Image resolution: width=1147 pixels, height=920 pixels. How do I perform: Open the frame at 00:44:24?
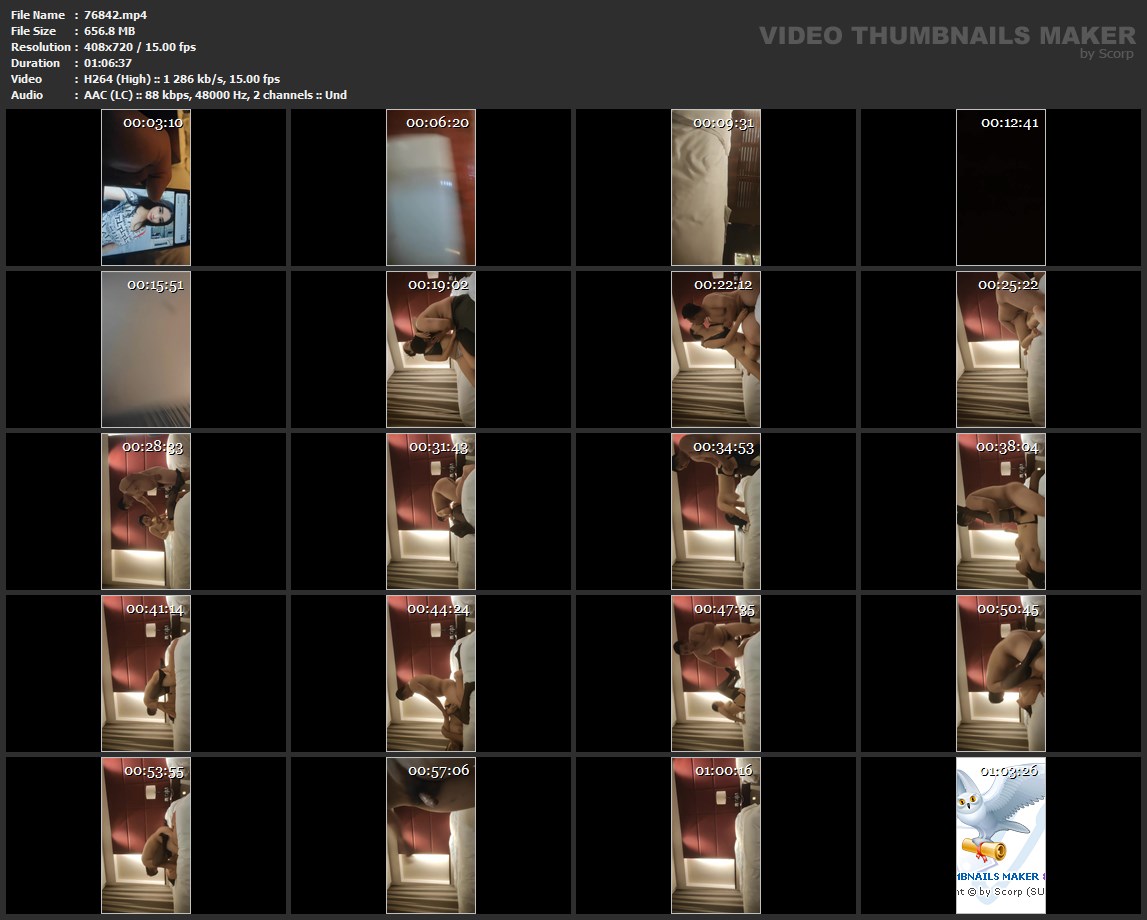[x=431, y=673]
